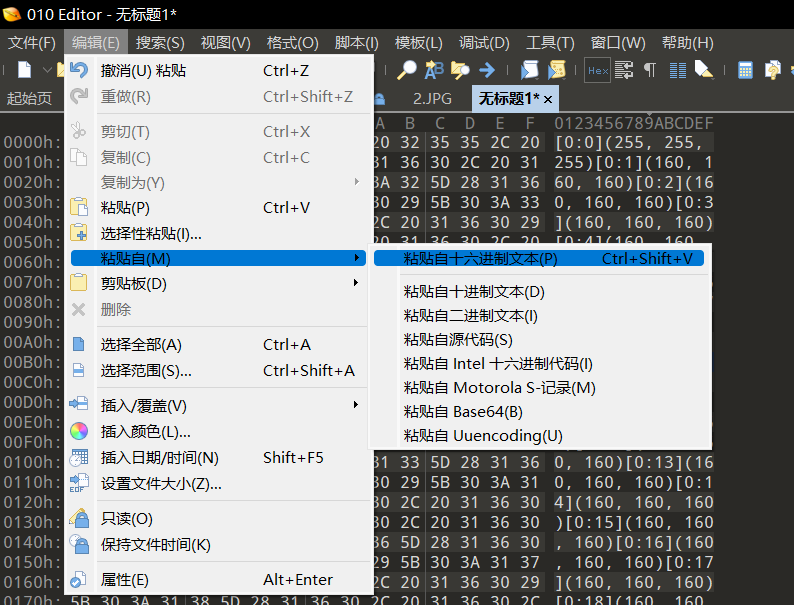Toggle line wrap in the toolbar
The width and height of the screenshot is (794, 605).
click(624, 70)
